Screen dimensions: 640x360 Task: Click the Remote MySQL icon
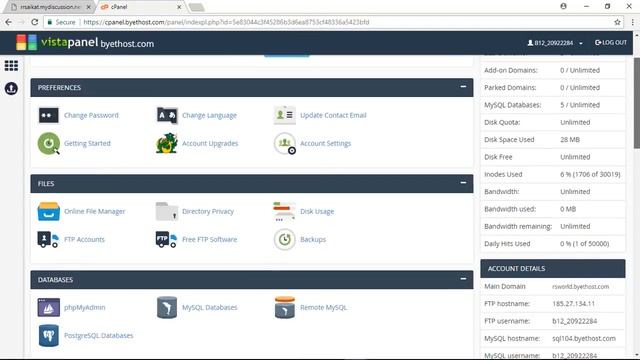(x=284, y=307)
